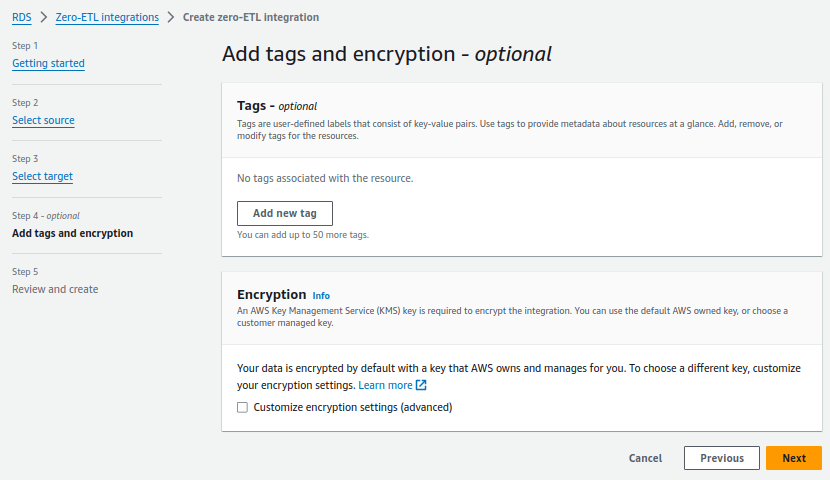Jump to the Getting started step

(48, 63)
